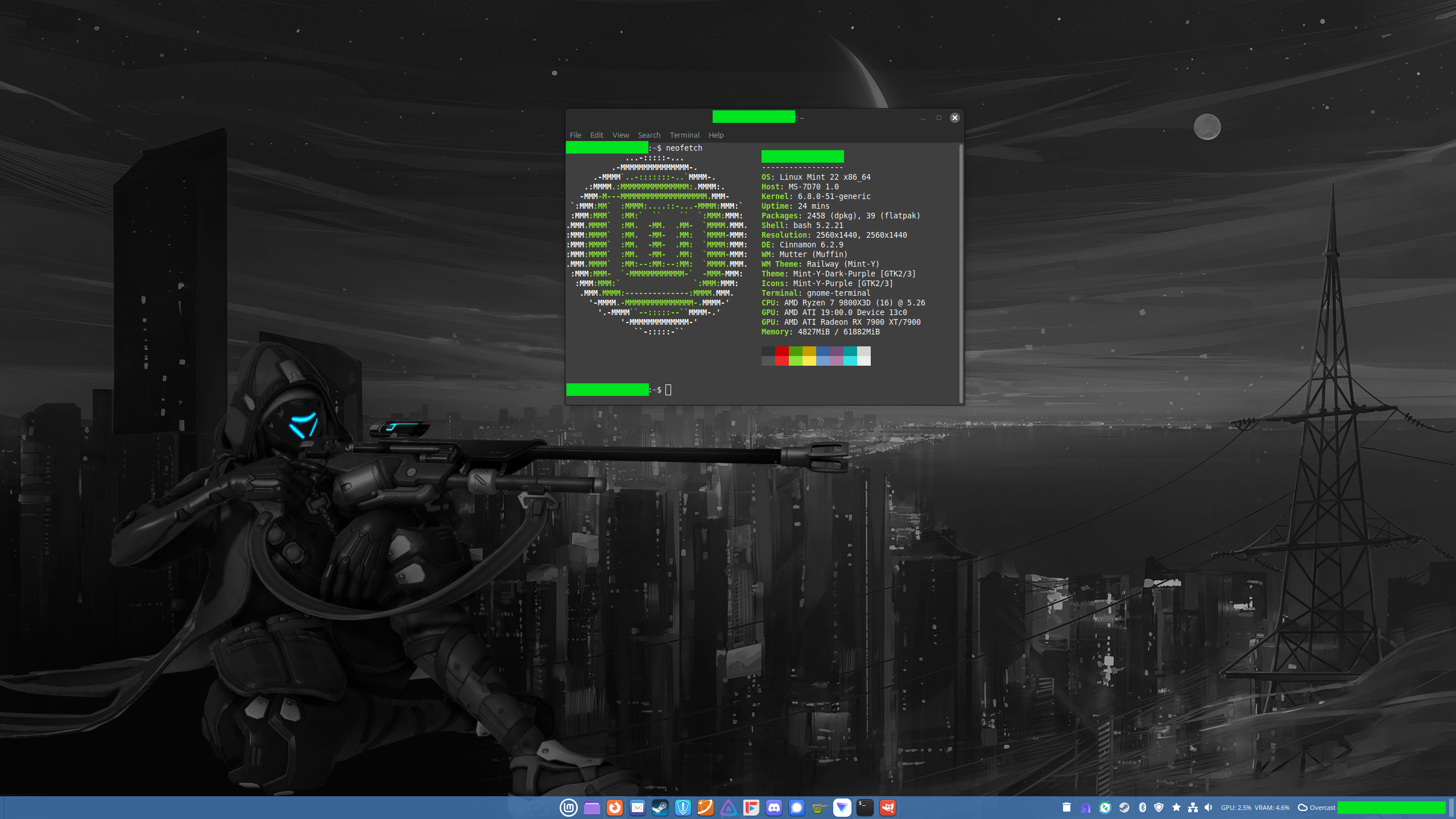Open the Search menu in the terminal
1456x819 pixels.
point(648,135)
